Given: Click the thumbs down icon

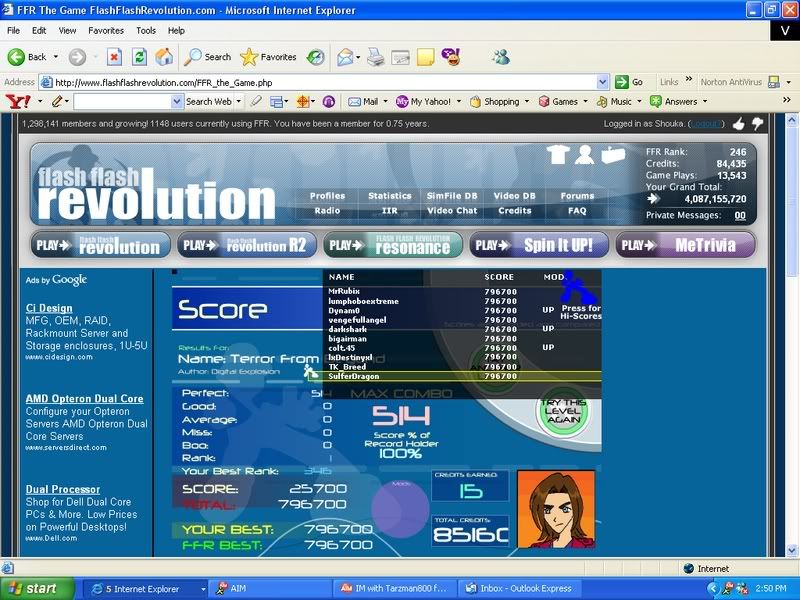Looking at the screenshot, I should tap(757, 124).
